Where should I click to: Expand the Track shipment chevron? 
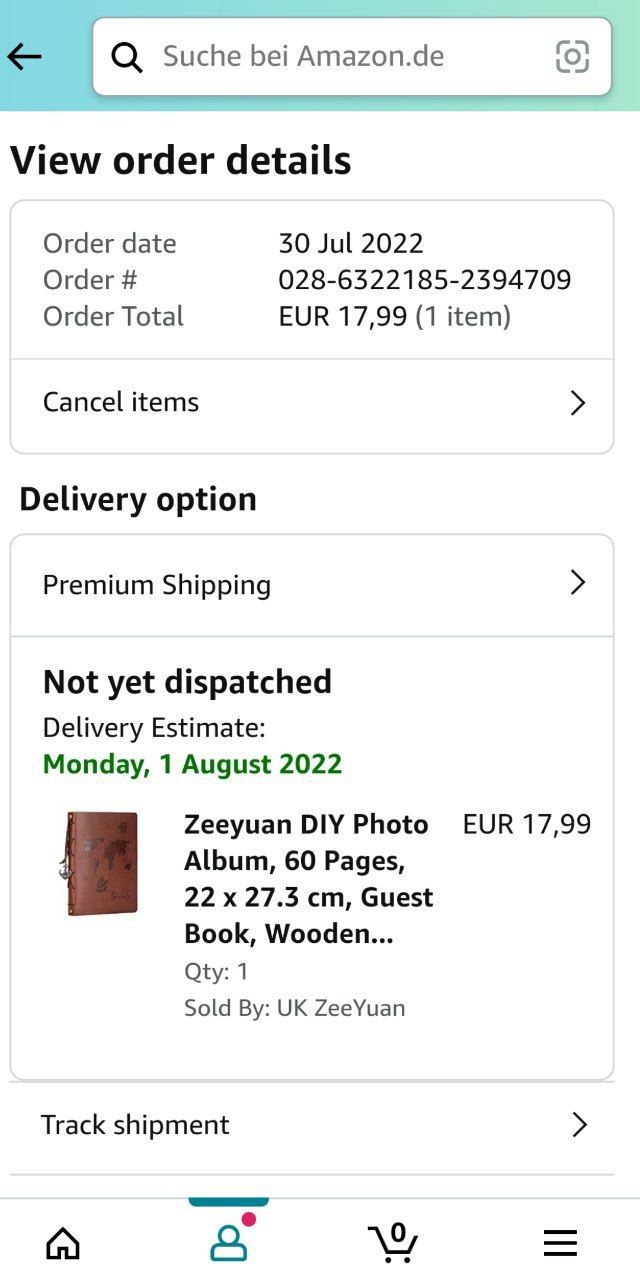[x=579, y=1125]
